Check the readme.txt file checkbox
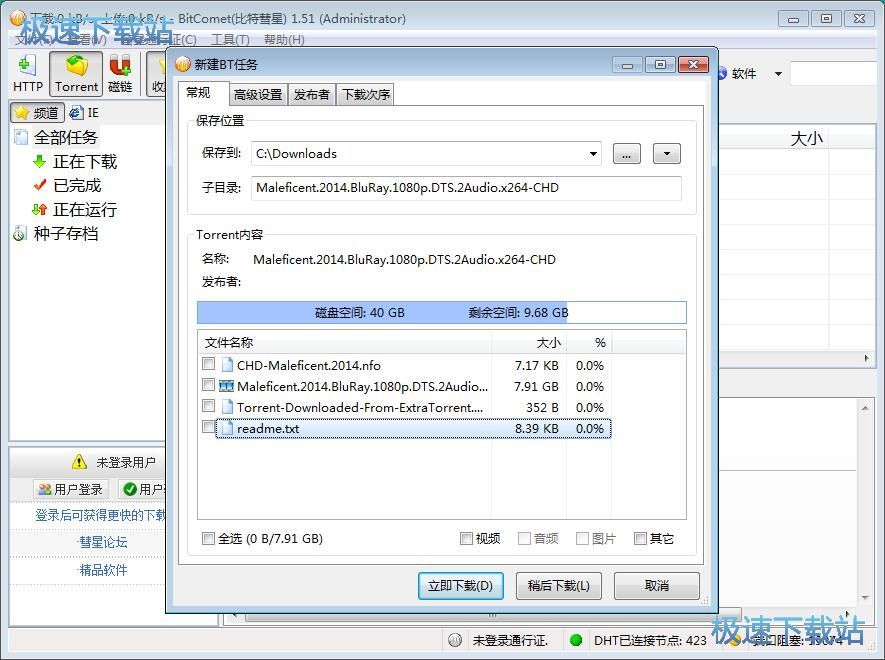 pyautogui.click(x=208, y=427)
